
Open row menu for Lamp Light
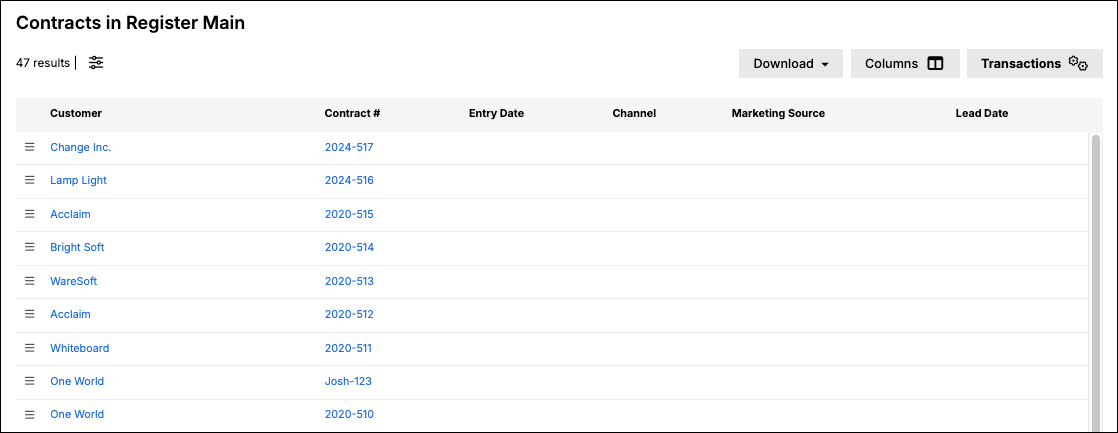(x=30, y=180)
